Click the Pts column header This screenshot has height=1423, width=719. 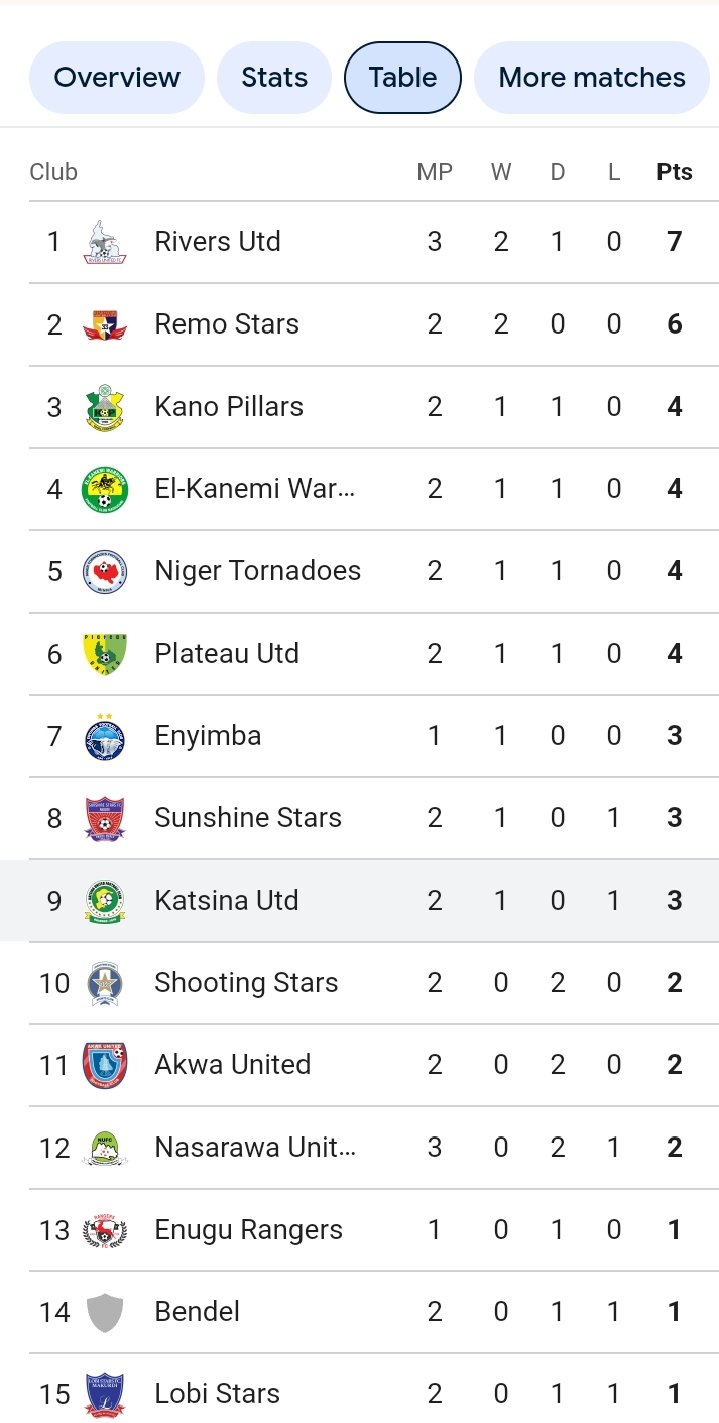pos(674,172)
